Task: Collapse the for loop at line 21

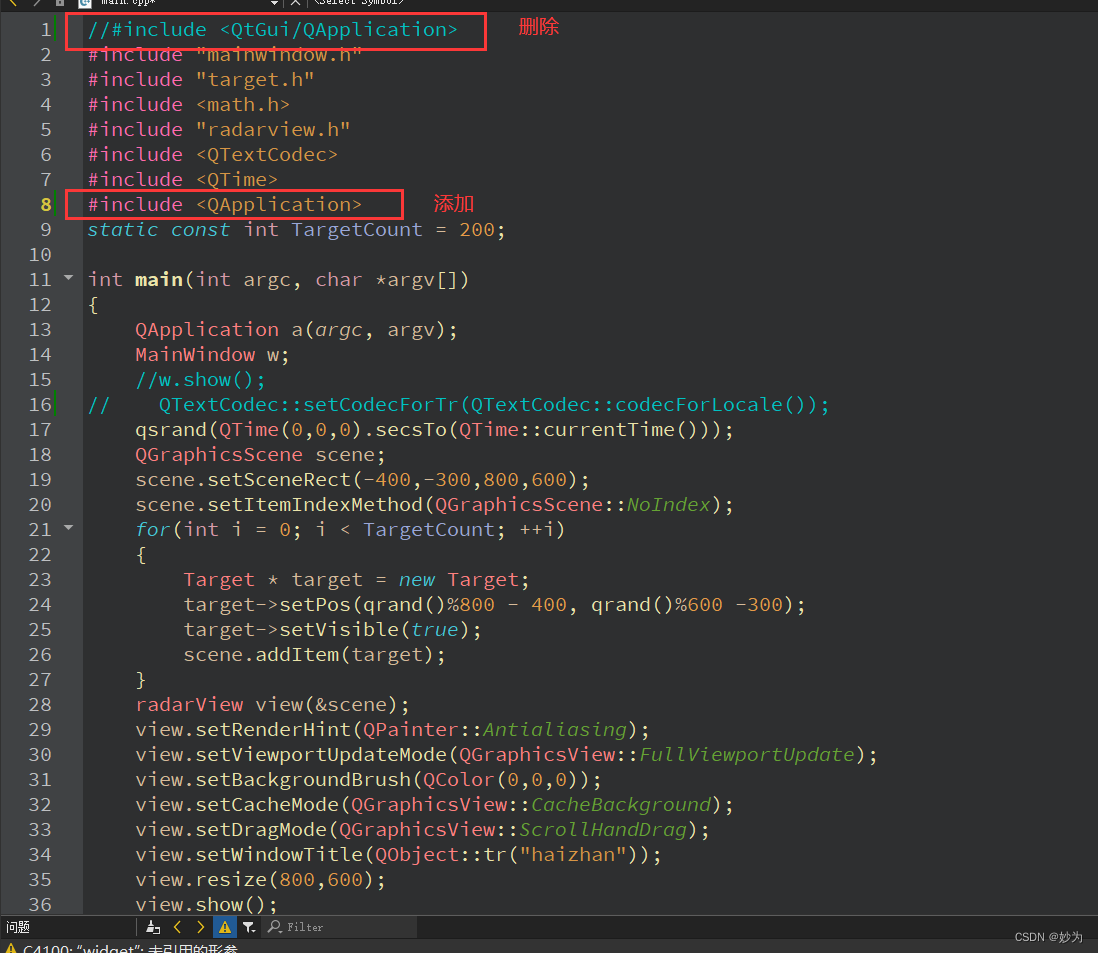Action: pyautogui.click(x=67, y=529)
